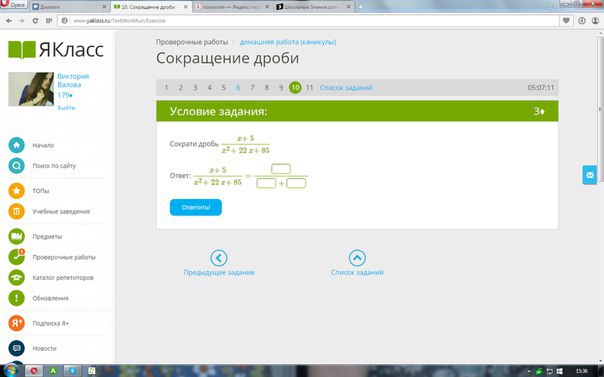Select the ТОПы star icon
The image size is (604, 377).
[x=17, y=191]
